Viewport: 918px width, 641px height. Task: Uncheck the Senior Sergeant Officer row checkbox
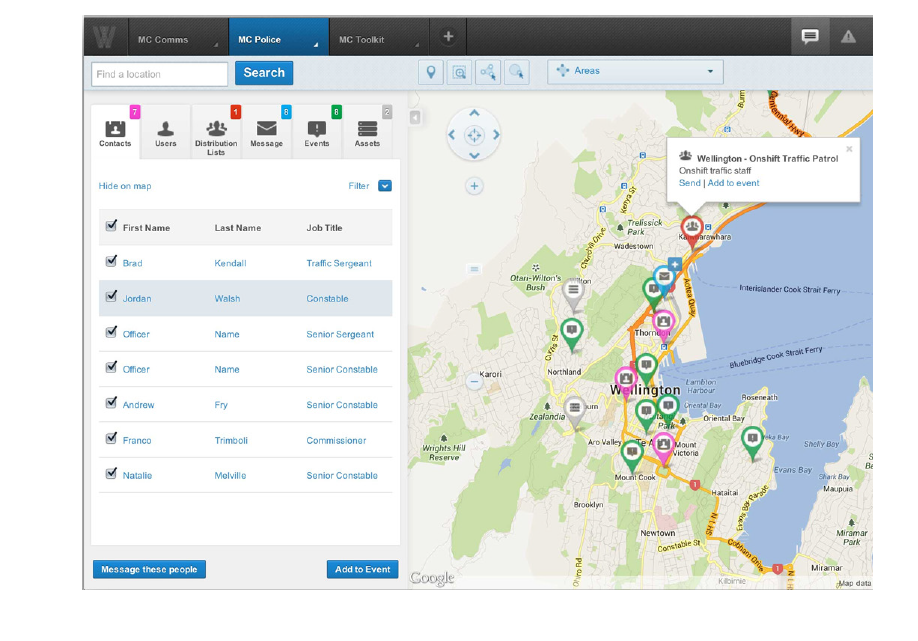pyautogui.click(x=111, y=332)
